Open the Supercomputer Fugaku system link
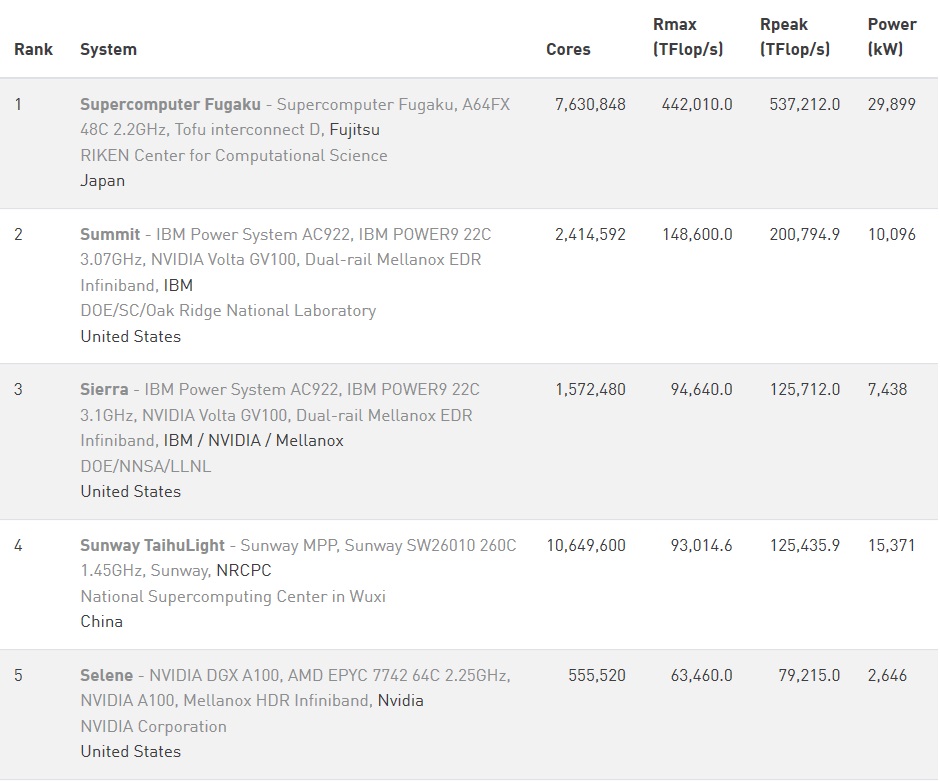This screenshot has width=940, height=781. (x=170, y=104)
